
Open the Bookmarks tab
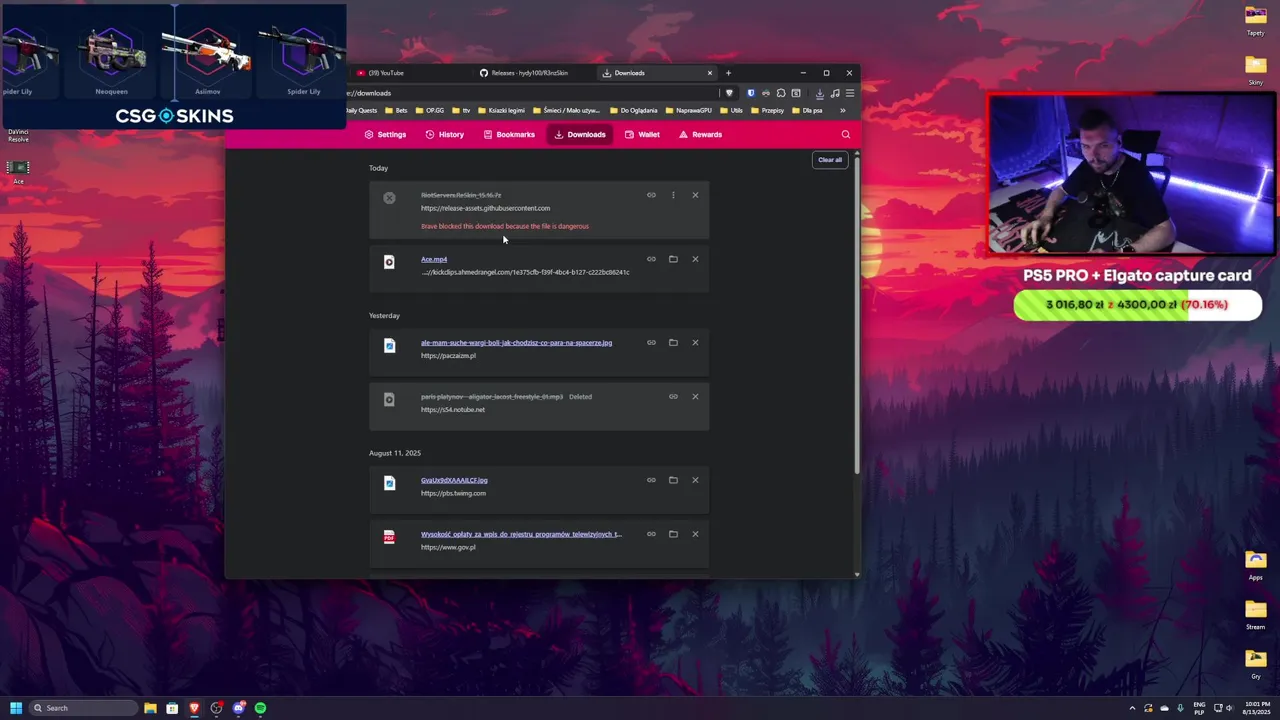coord(509,134)
